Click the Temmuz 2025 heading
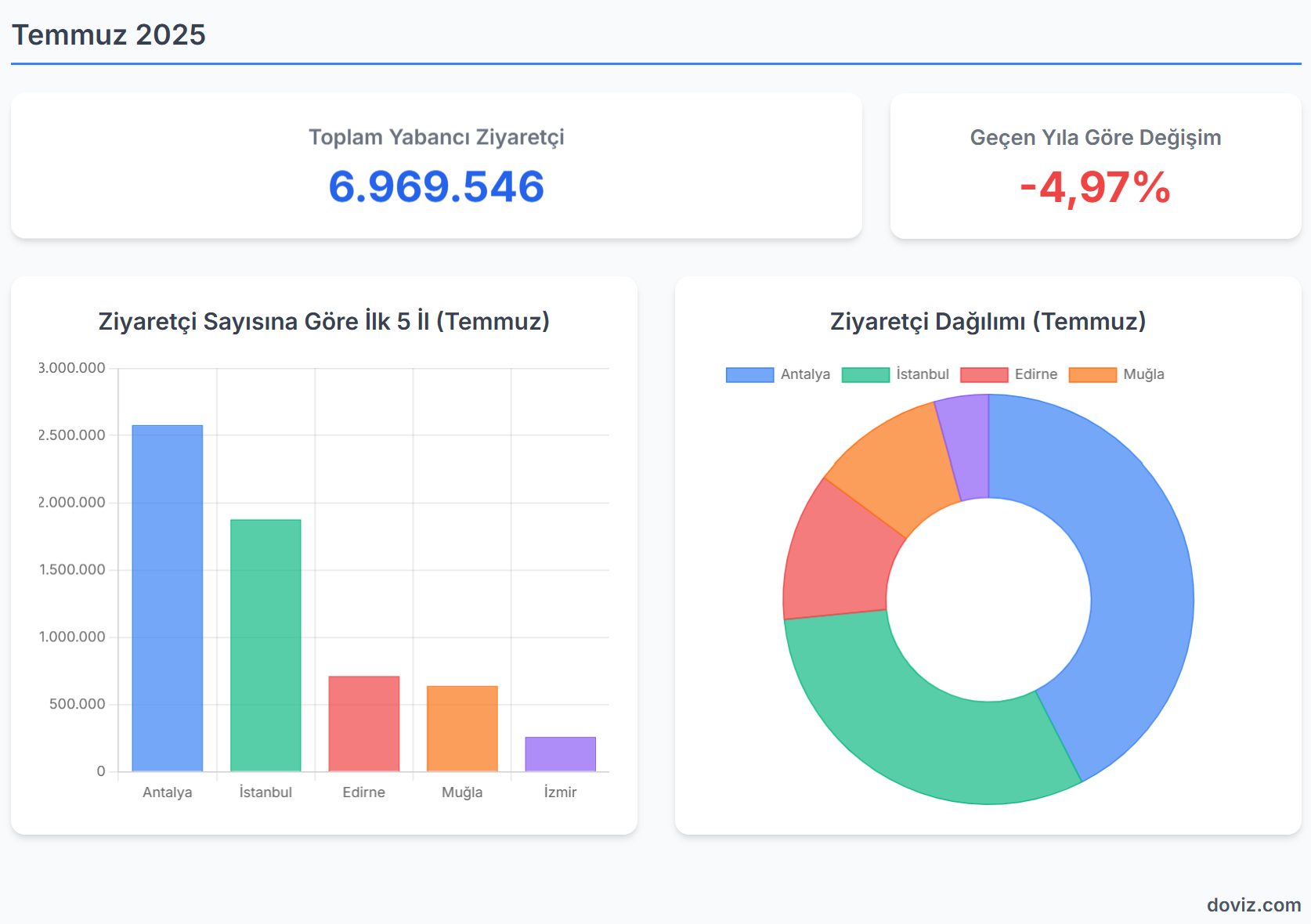1311x924 pixels. pyautogui.click(x=109, y=35)
